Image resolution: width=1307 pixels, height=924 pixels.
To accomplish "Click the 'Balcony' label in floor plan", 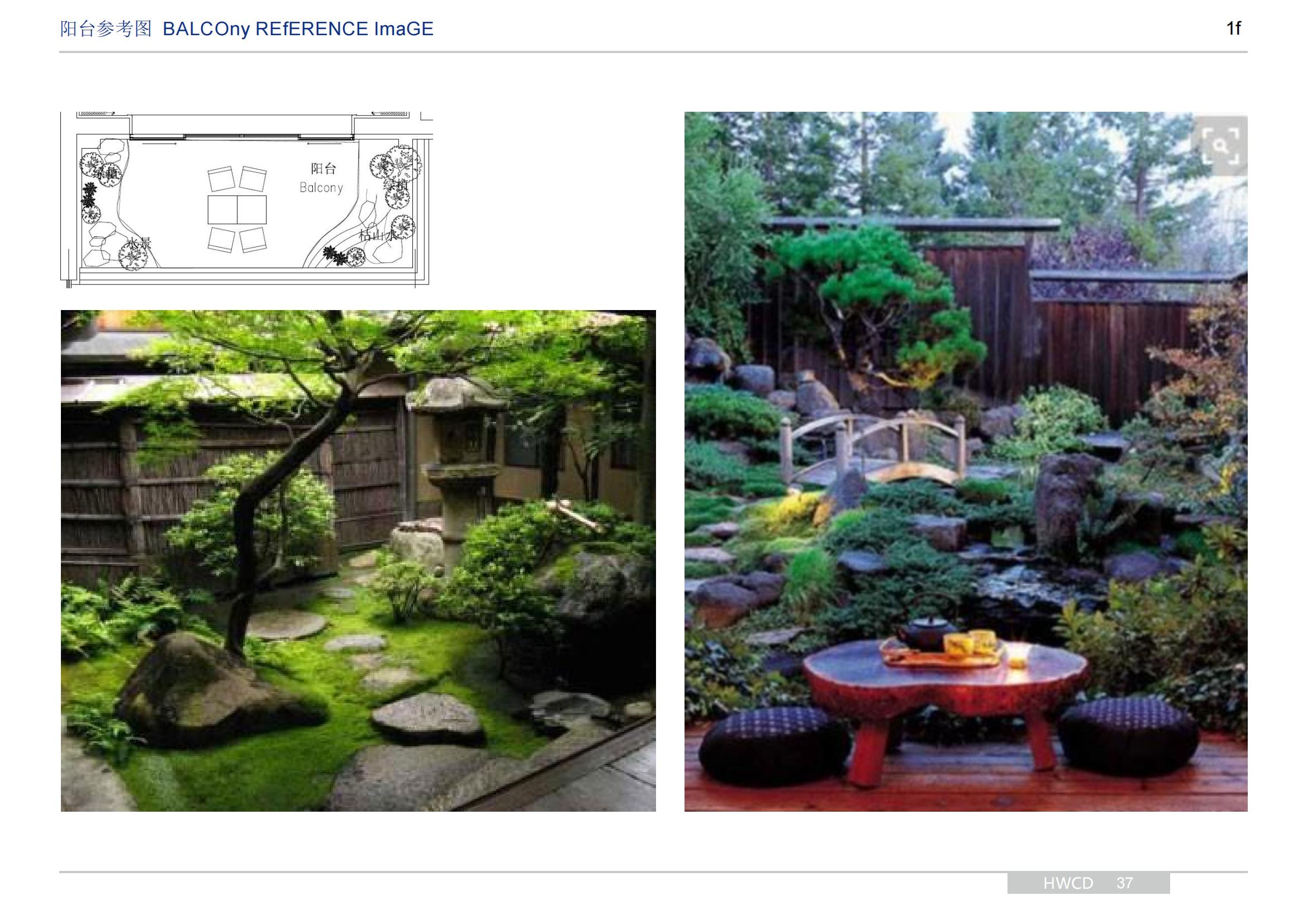I will (321, 188).
